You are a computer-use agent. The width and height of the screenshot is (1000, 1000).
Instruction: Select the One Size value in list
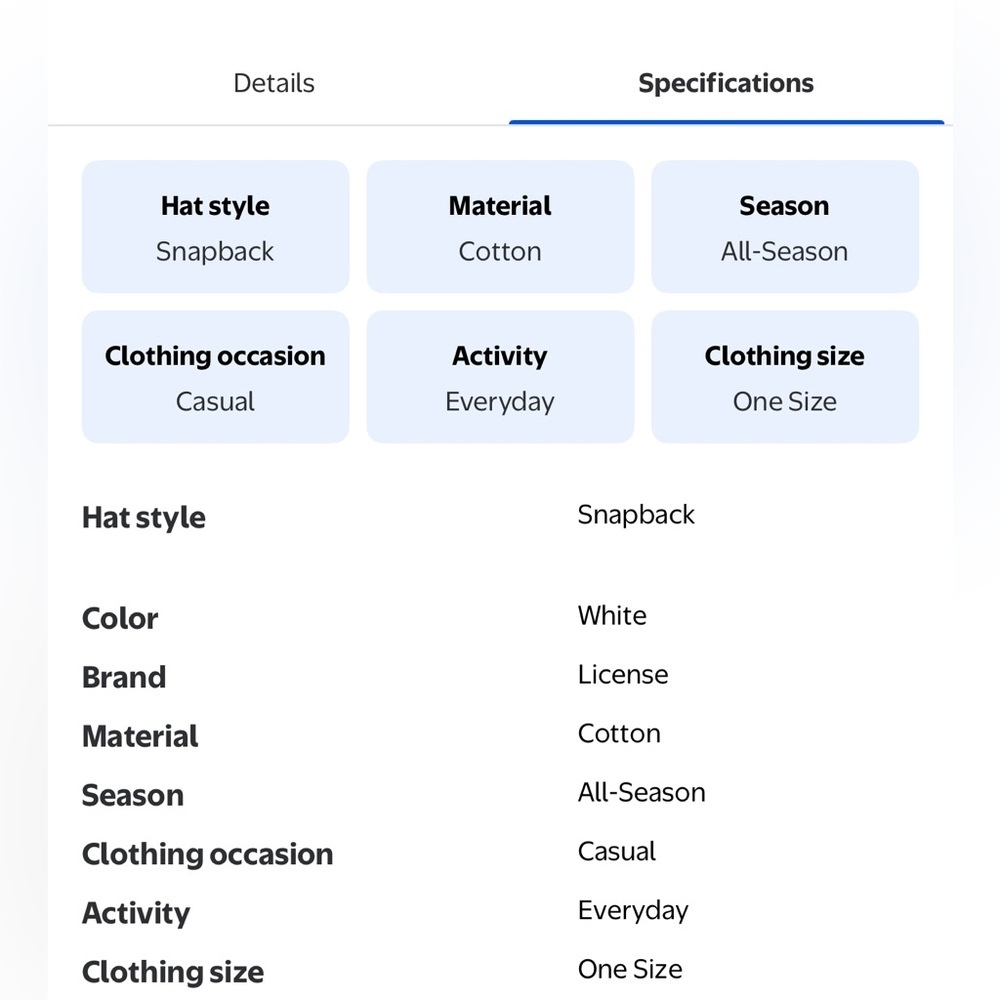(630, 969)
